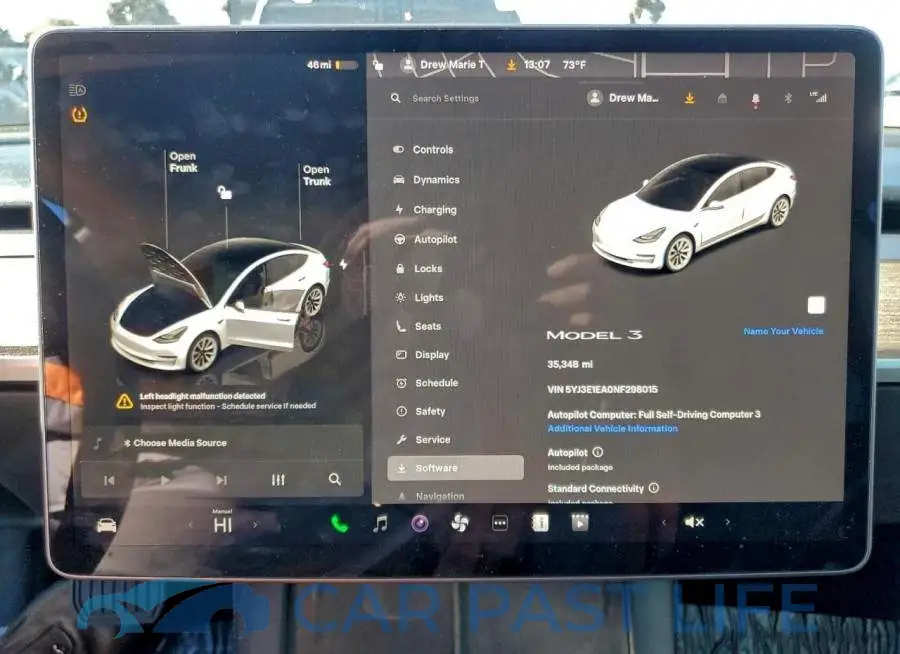Image resolution: width=900 pixels, height=654 pixels.
Task: Tap the LTE signal strength icon
Action: 818,97
